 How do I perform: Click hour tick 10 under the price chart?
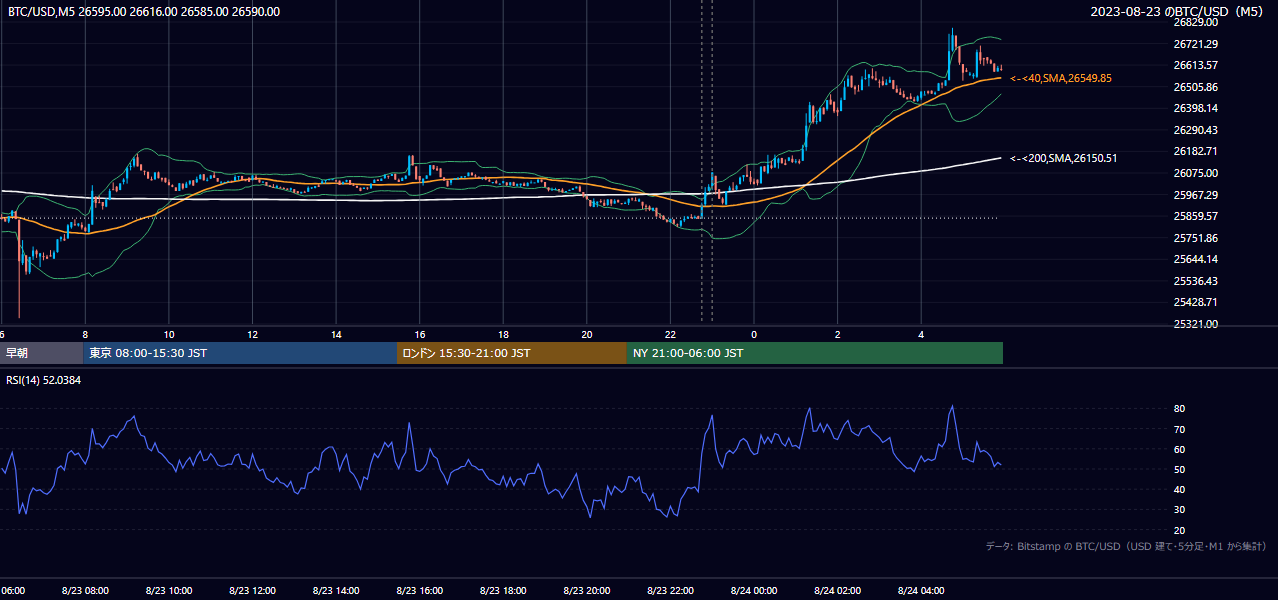point(169,335)
